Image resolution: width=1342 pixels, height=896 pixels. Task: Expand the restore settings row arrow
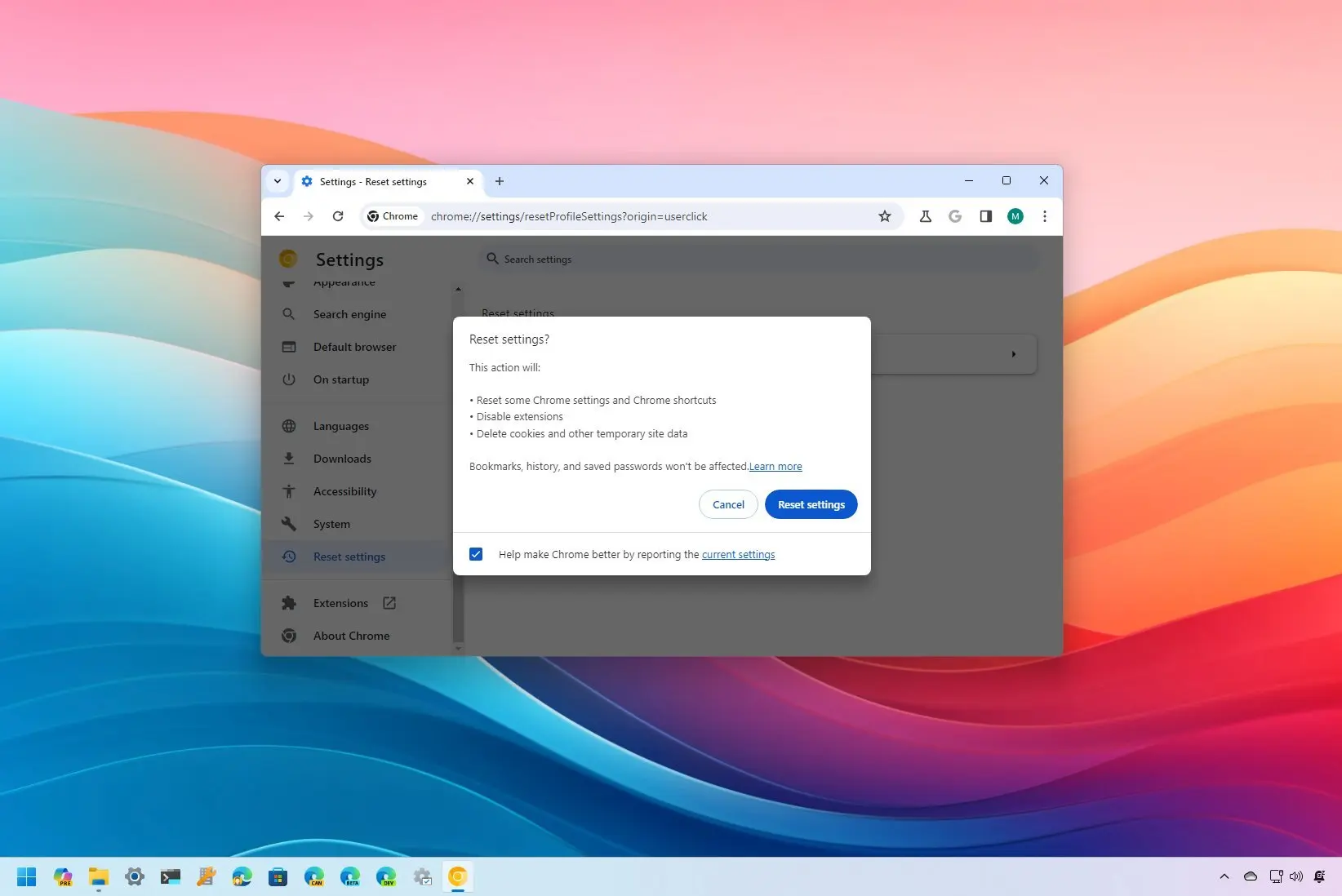pos(1014,354)
